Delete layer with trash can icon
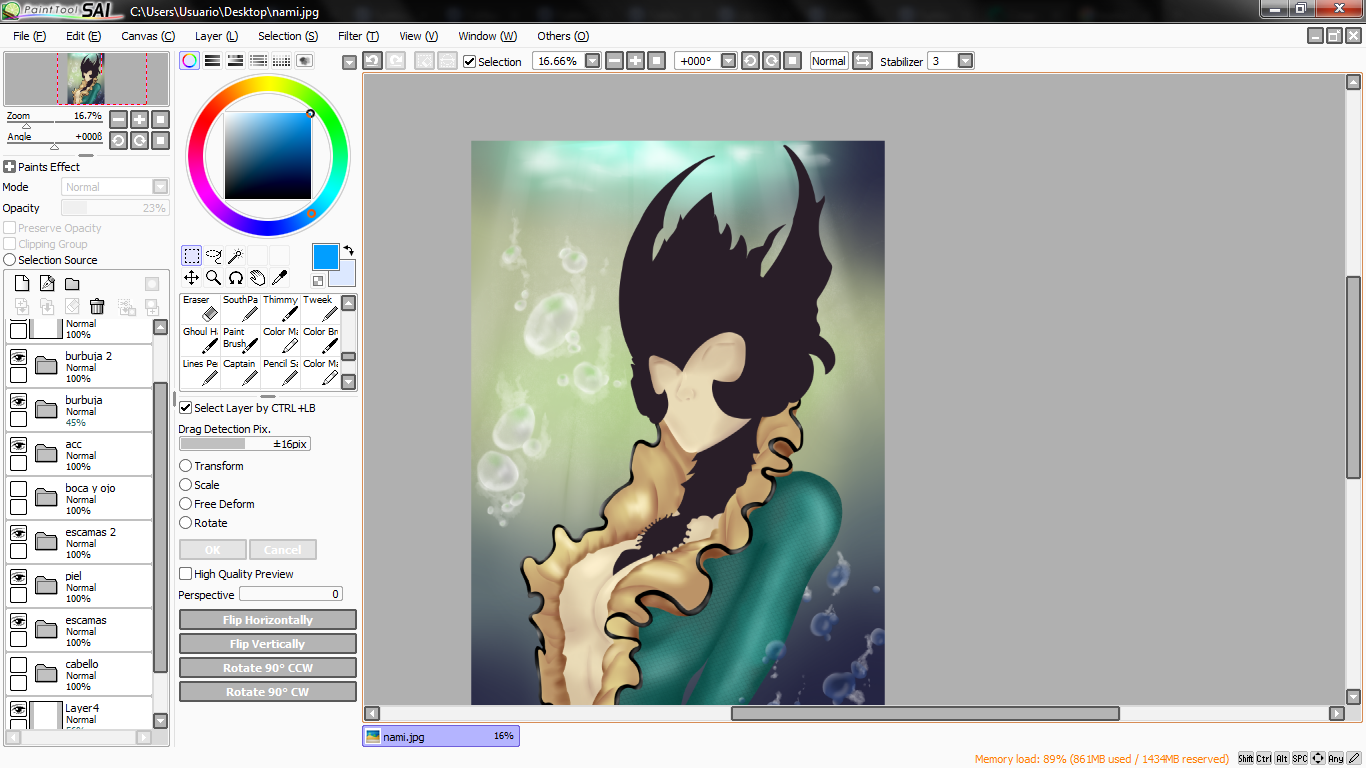 (x=97, y=306)
